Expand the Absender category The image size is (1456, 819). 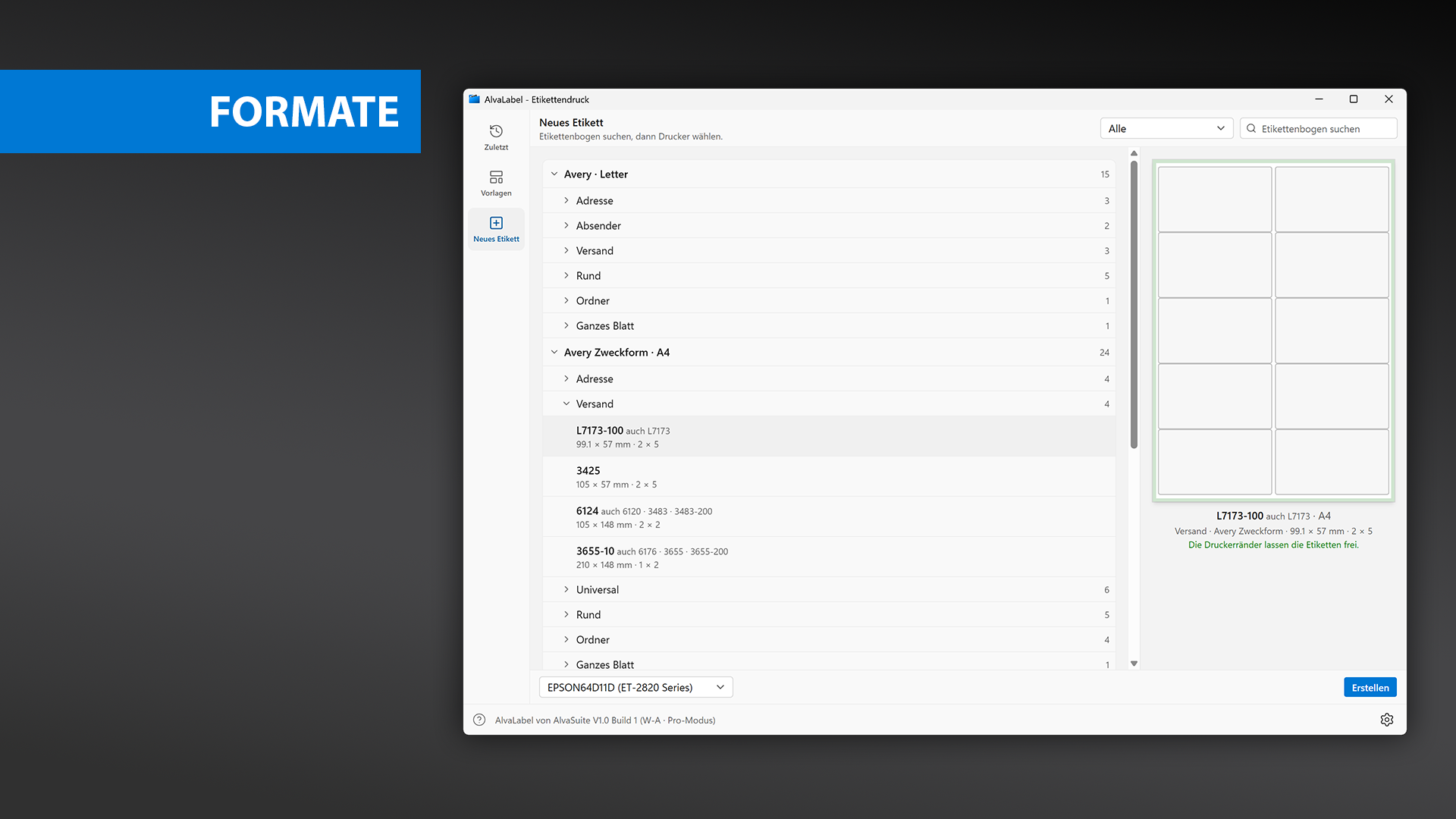566,225
